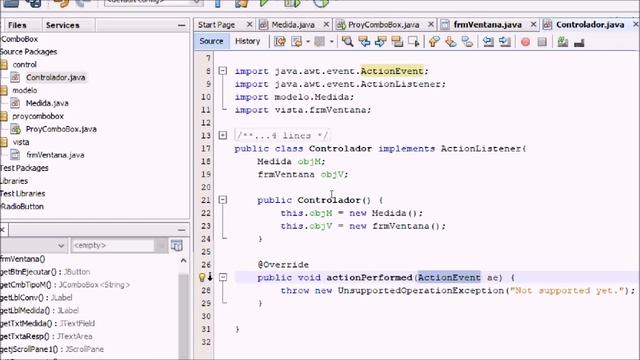The width and height of the screenshot is (640, 360).
Task: Select getTxtMedida() member in Navigator
Action: (x=47, y=324)
